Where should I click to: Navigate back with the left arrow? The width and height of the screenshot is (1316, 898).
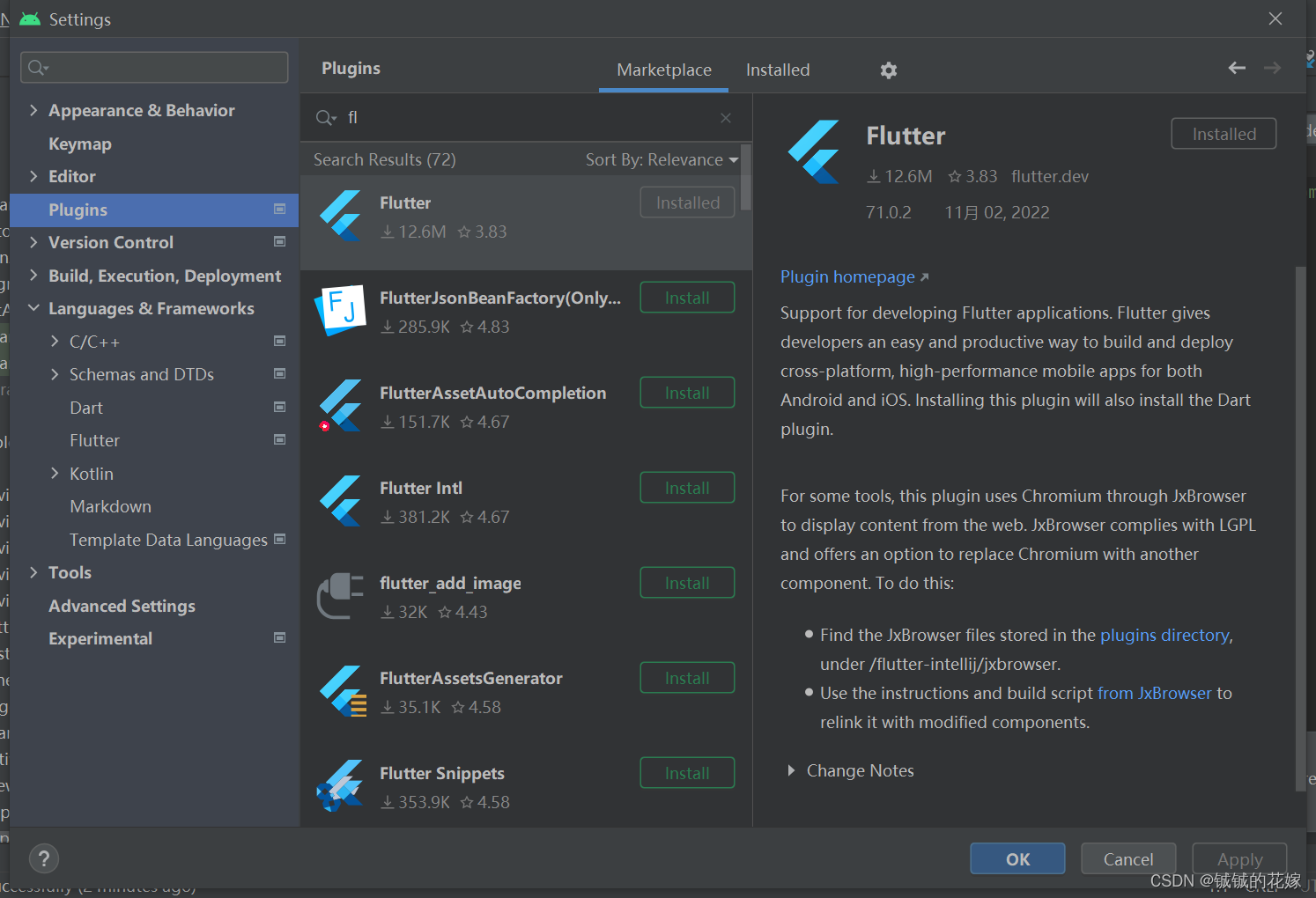pos(1237,68)
